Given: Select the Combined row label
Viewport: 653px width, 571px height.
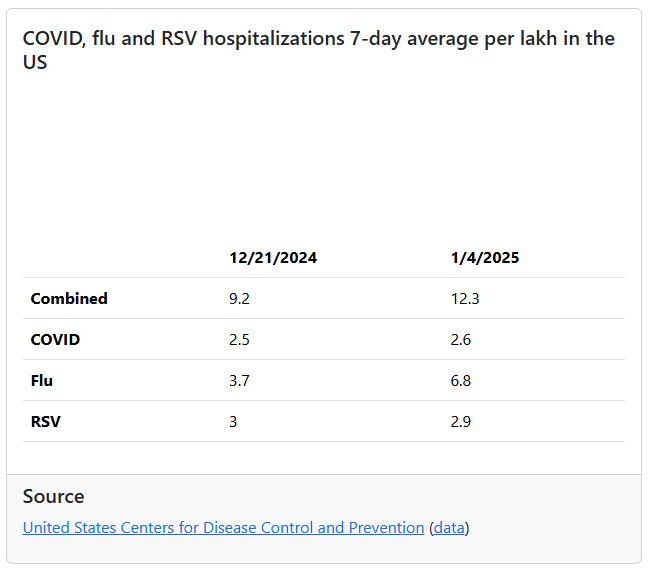Looking at the screenshot, I should pyautogui.click(x=69, y=299).
